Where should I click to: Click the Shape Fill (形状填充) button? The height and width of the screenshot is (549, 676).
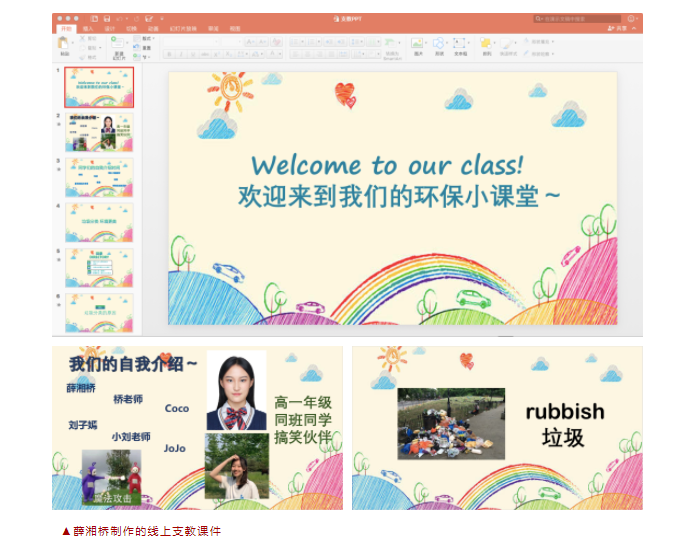pos(538,42)
